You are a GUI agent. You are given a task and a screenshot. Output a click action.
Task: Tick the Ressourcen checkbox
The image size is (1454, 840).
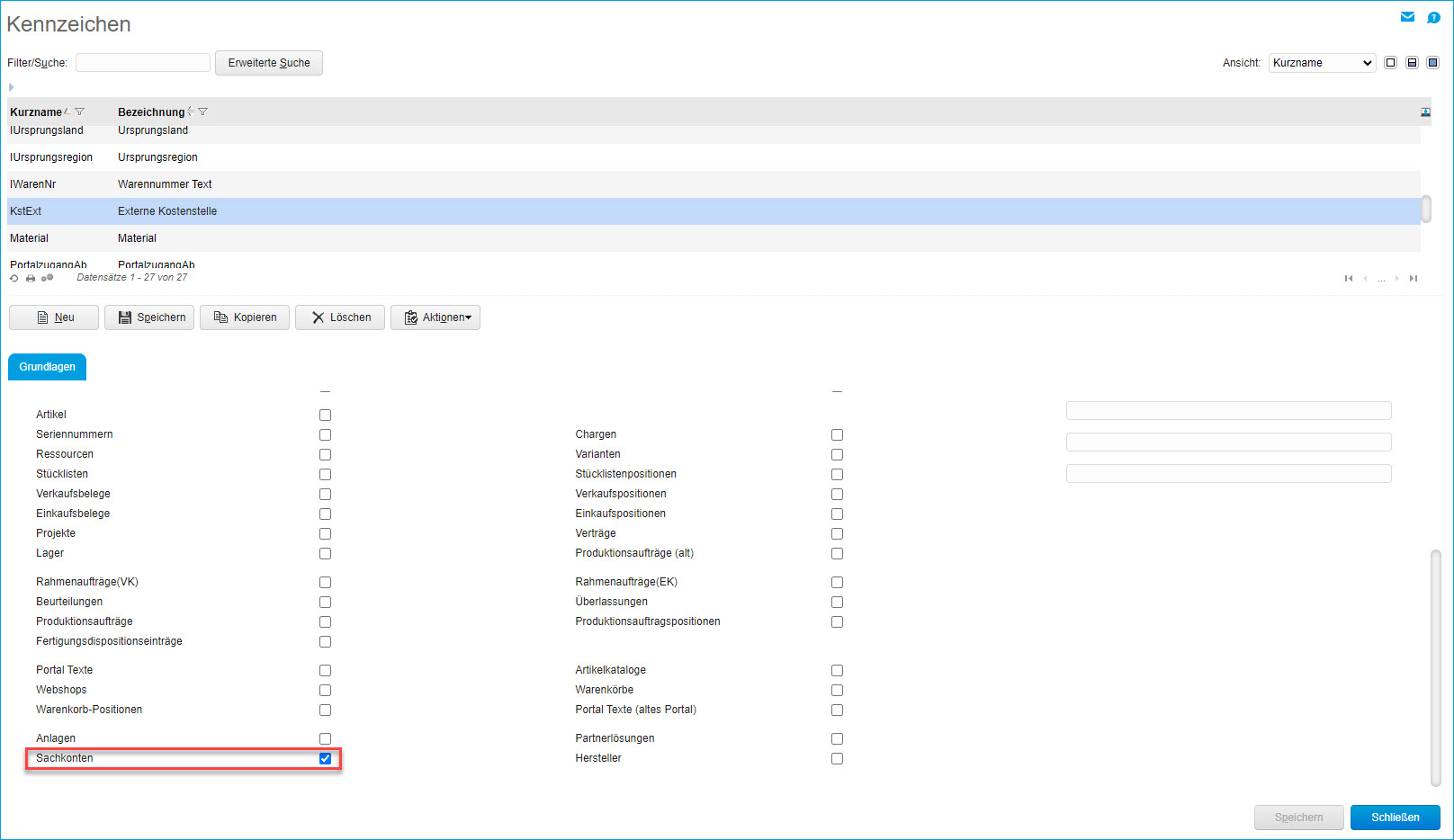coord(325,455)
